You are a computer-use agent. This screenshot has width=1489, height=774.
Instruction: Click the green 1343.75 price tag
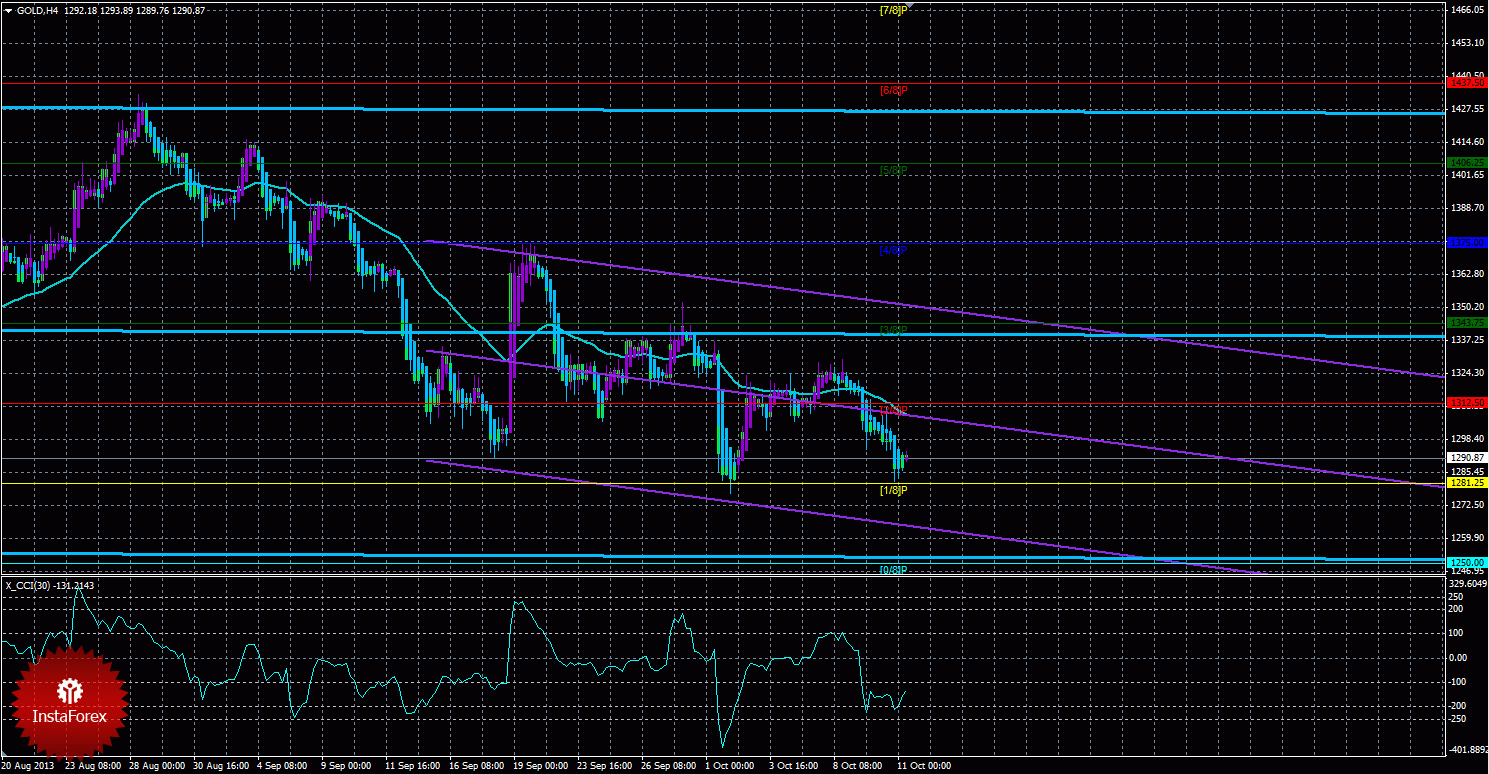(x=1465, y=323)
